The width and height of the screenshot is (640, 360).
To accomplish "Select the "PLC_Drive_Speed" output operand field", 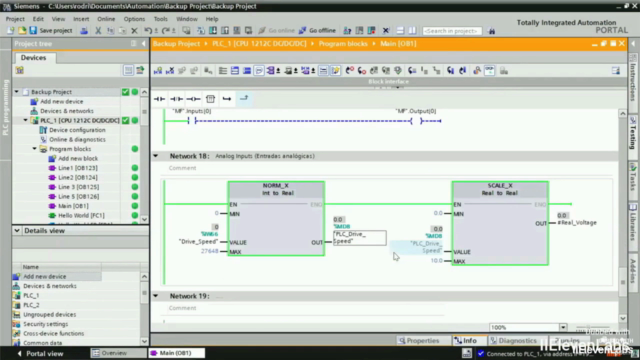I will click(360, 238).
